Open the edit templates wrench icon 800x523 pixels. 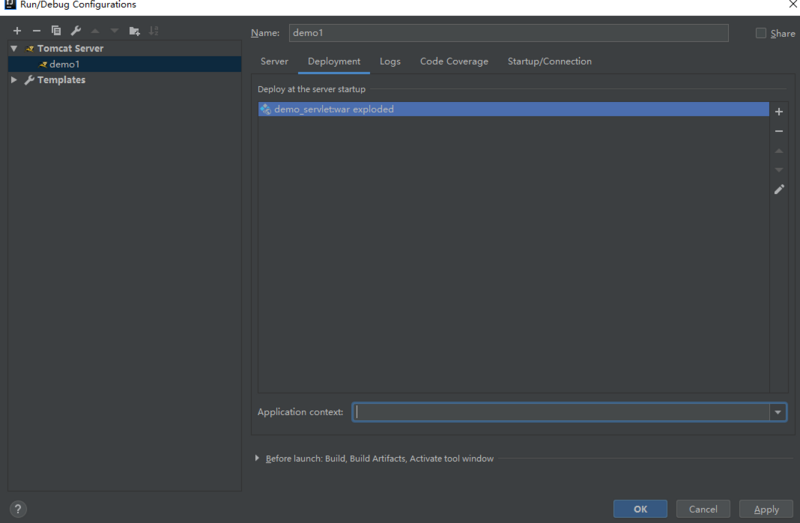click(x=76, y=31)
